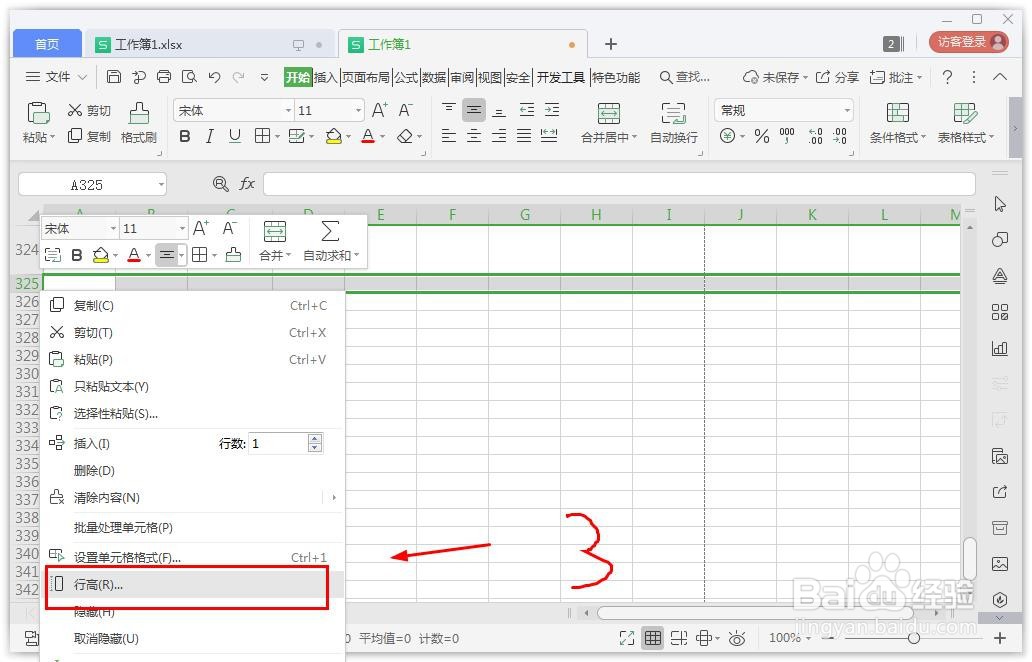Toggle the eye protection mode icon

(737, 638)
